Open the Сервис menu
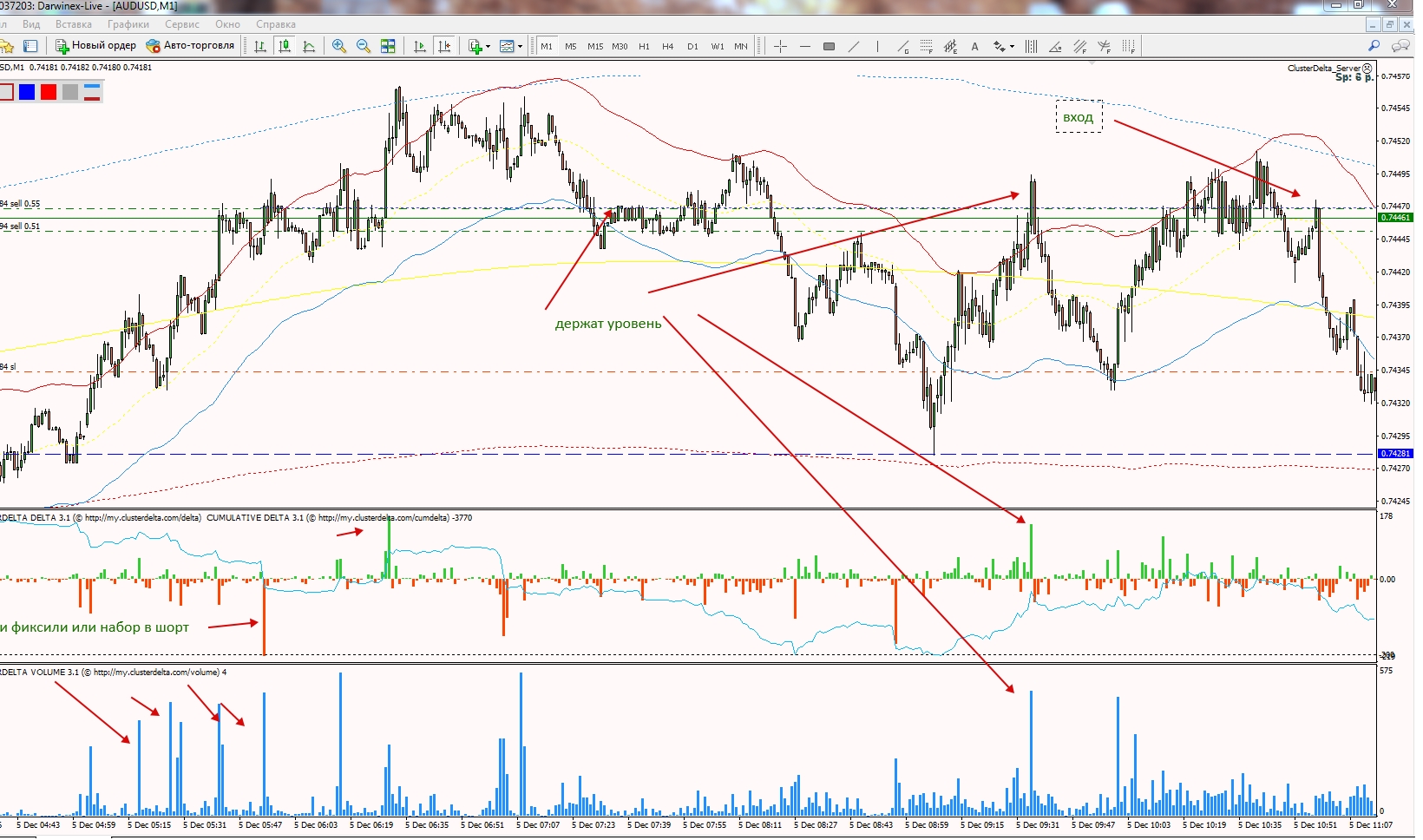The image size is (1423, 840). pyautogui.click(x=182, y=24)
